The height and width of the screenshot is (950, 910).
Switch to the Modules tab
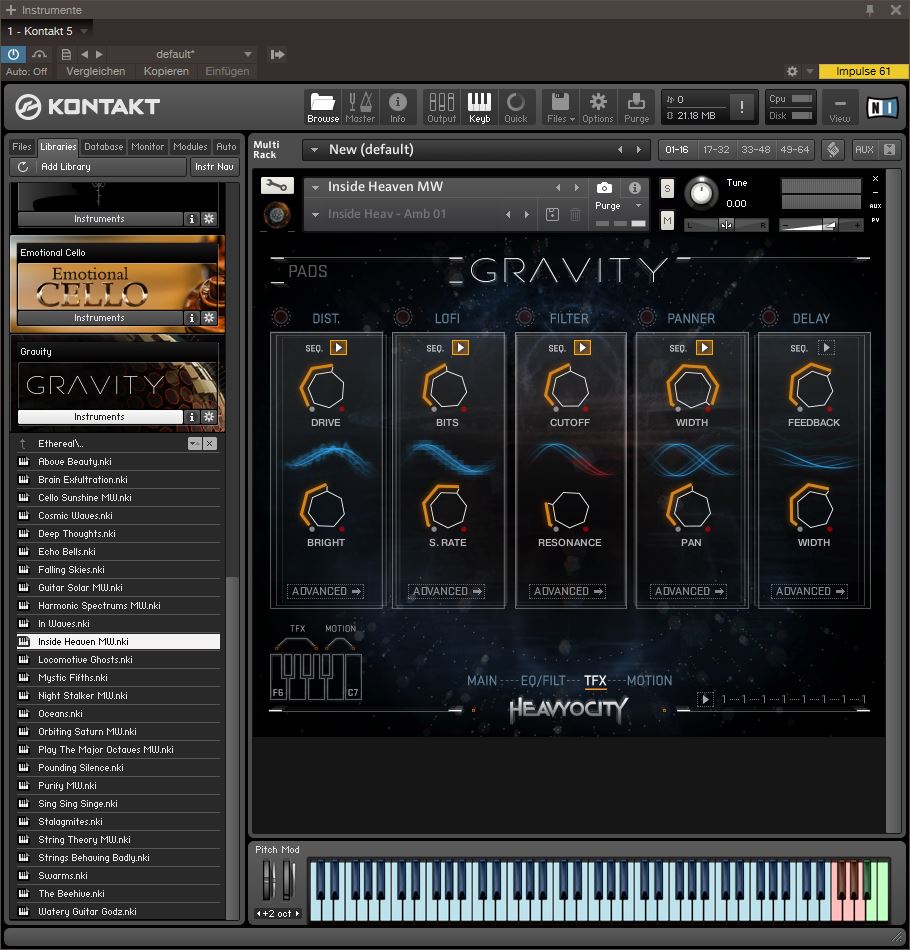190,147
